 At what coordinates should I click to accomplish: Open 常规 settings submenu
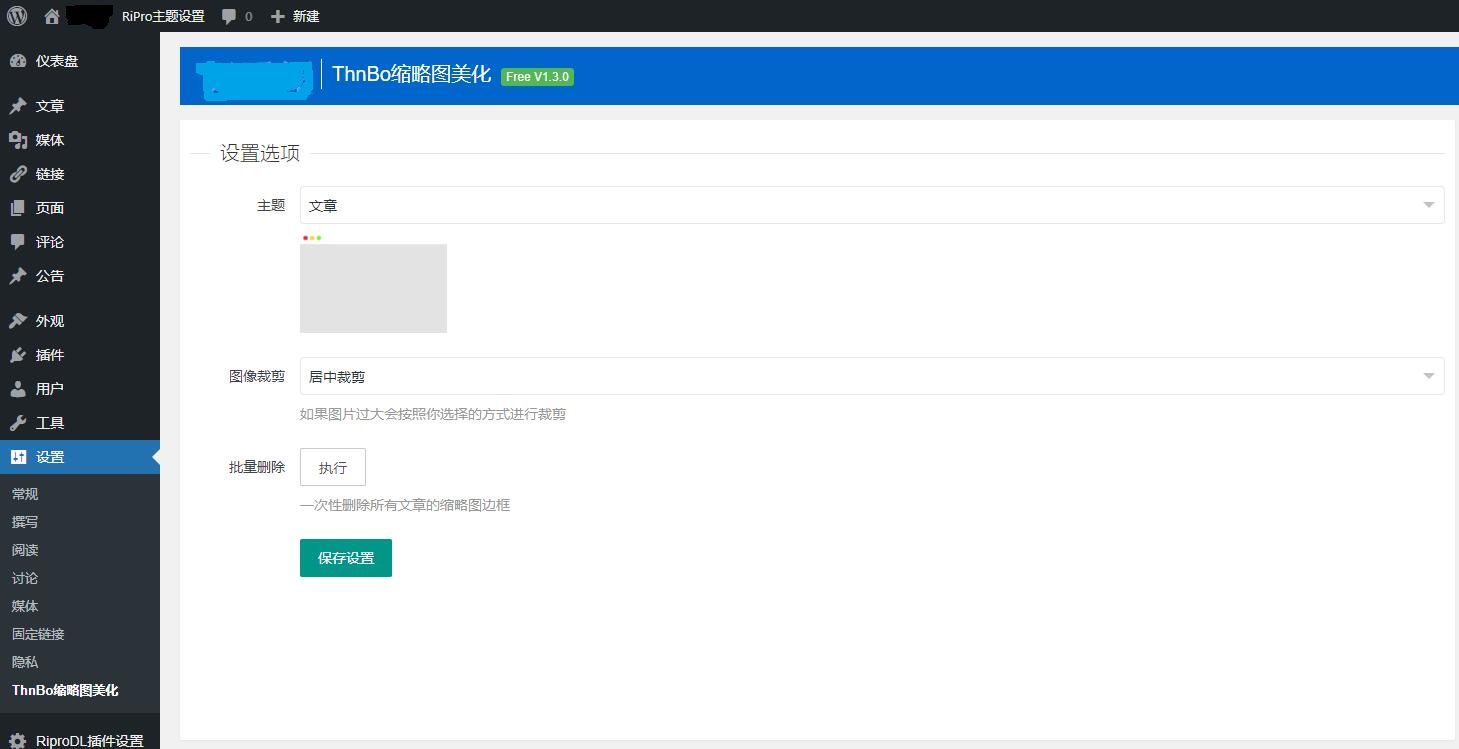(x=25, y=494)
